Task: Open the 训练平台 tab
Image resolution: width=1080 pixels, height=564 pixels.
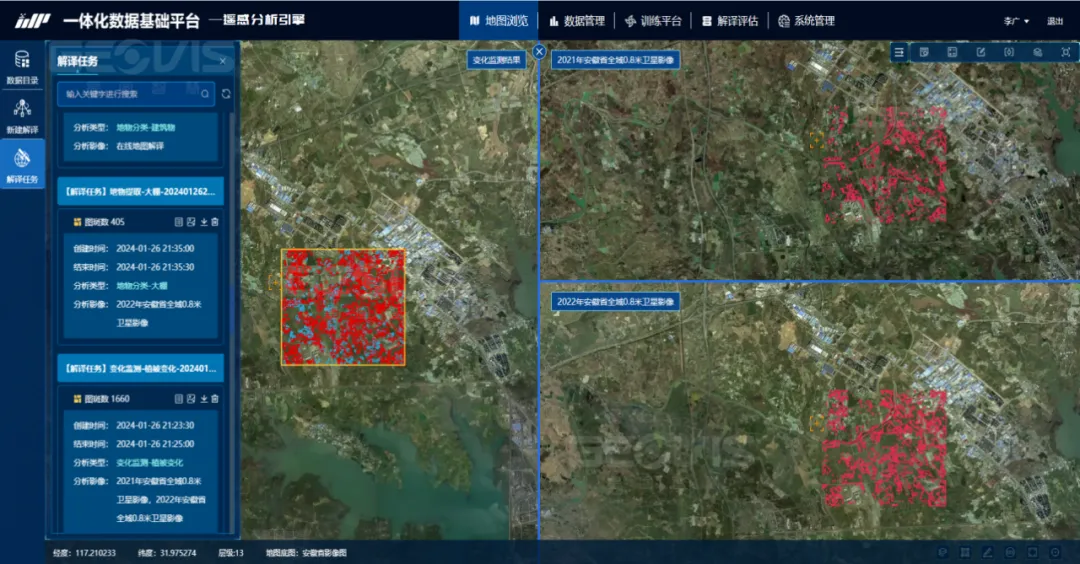Action: click(x=653, y=21)
